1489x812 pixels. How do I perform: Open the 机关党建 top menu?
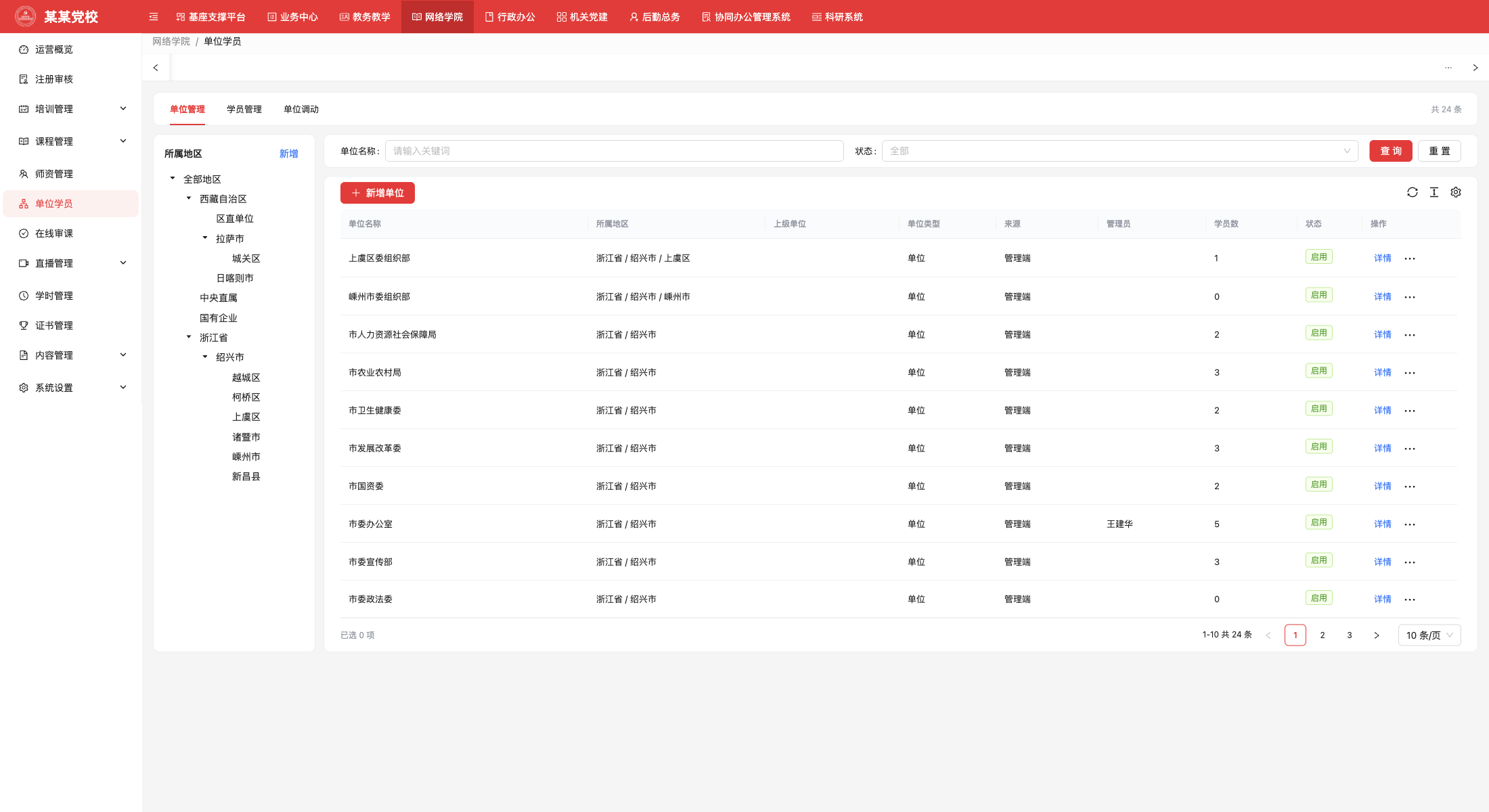(582, 17)
